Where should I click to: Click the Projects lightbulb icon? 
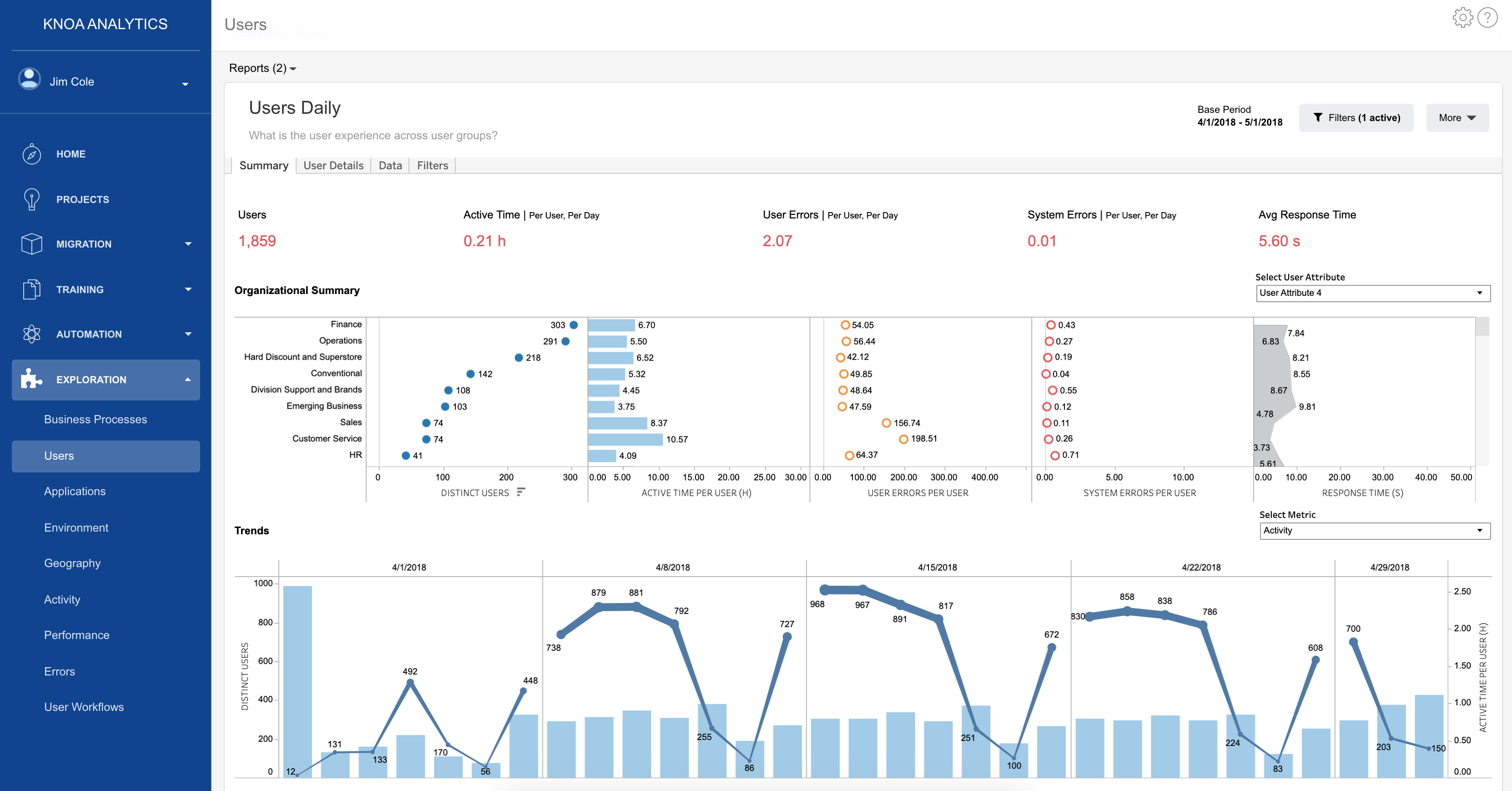[32, 199]
